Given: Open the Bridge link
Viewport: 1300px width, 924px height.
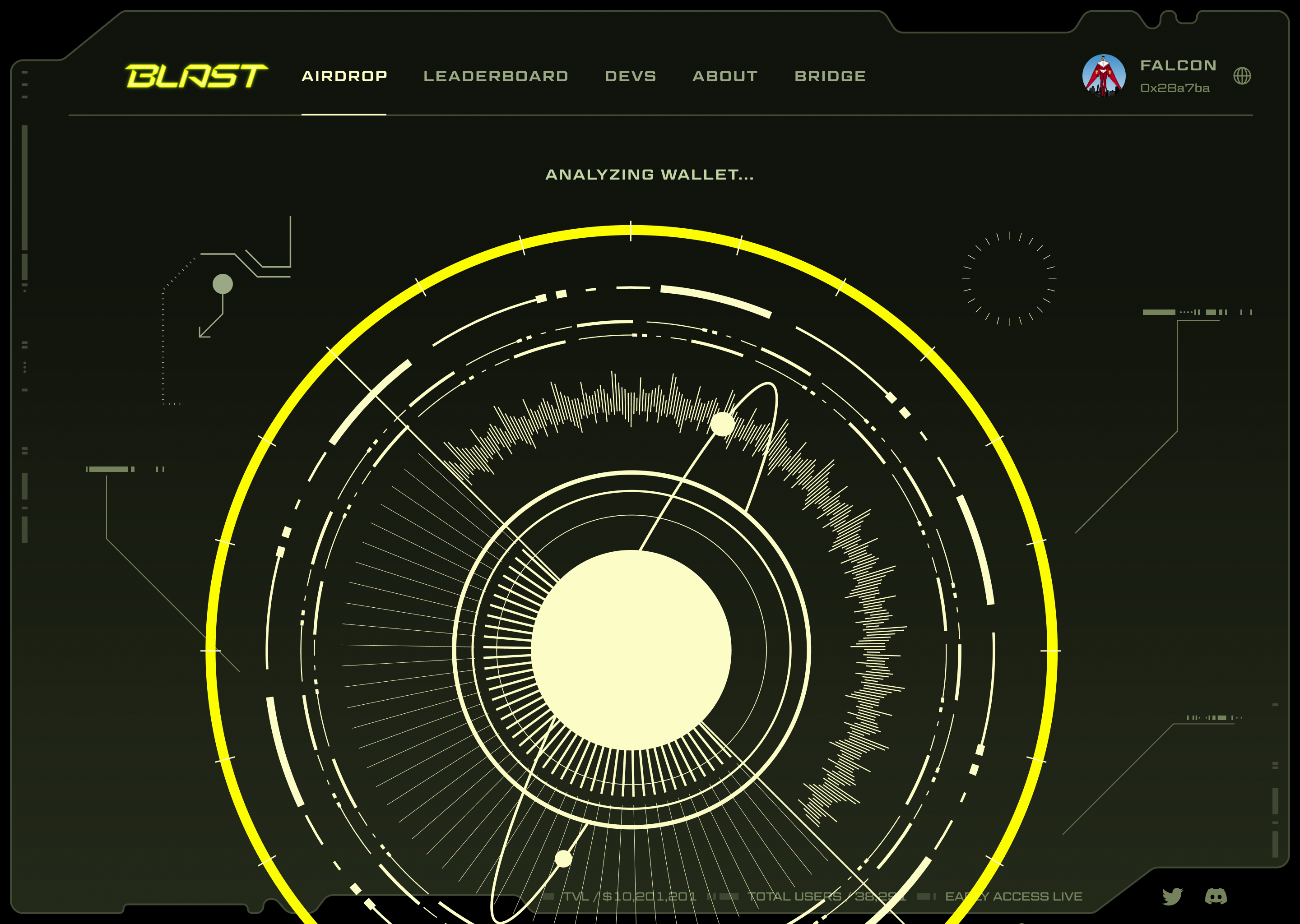Looking at the screenshot, I should 831,76.
